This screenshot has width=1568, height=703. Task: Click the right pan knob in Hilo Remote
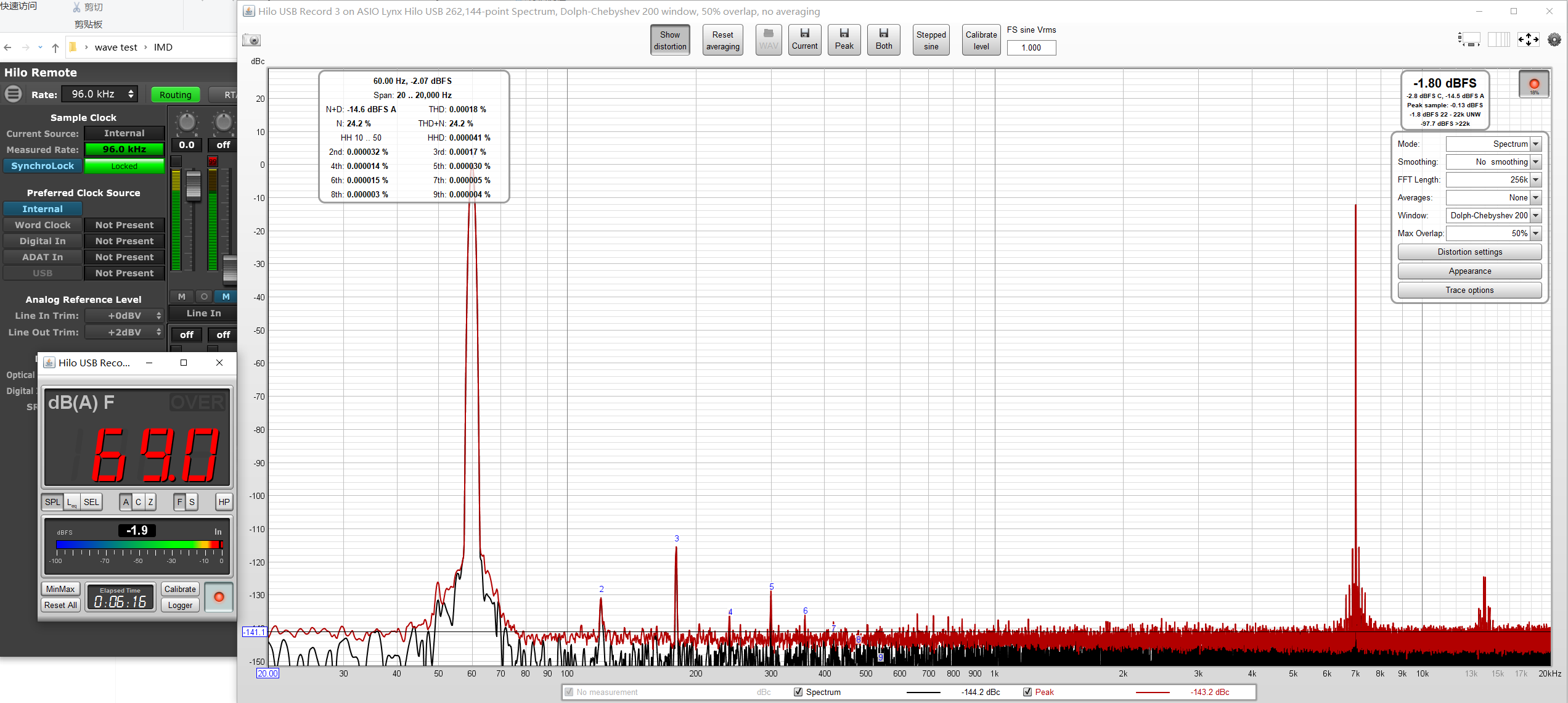223,122
